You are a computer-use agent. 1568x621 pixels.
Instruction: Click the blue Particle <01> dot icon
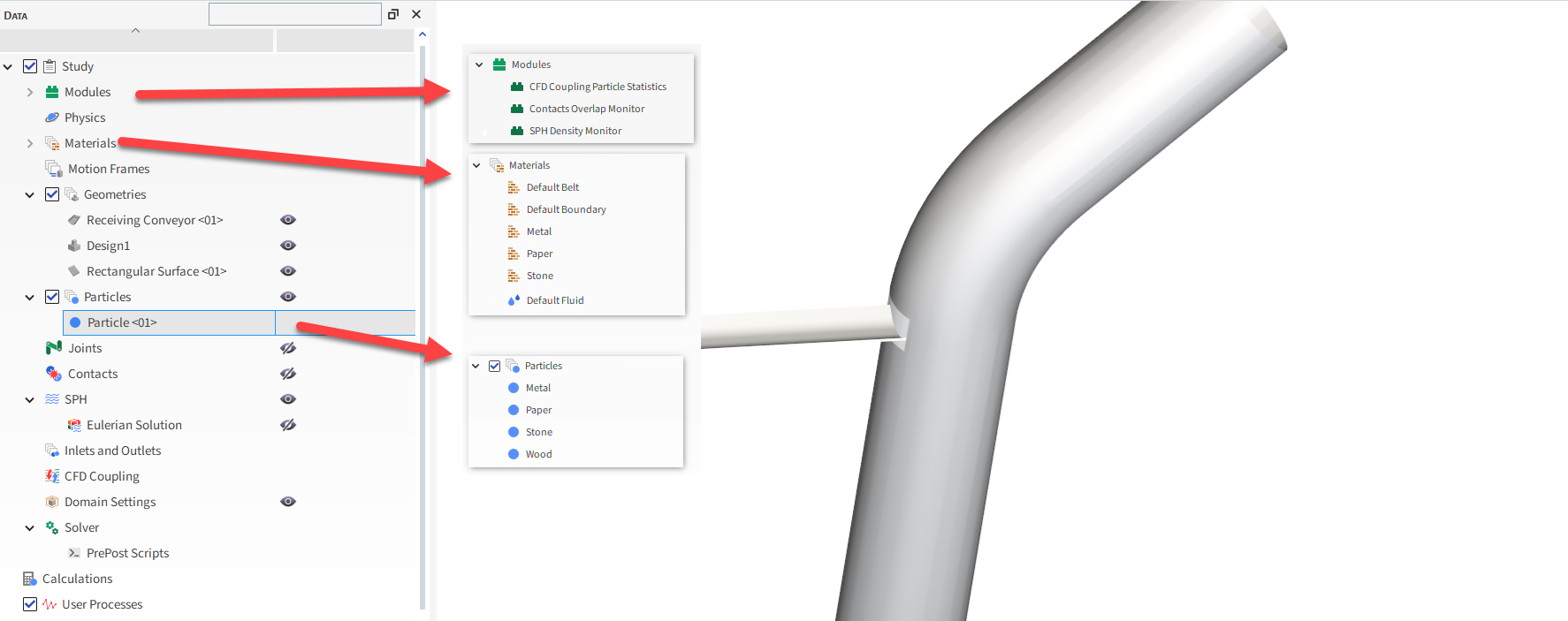point(75,322)
